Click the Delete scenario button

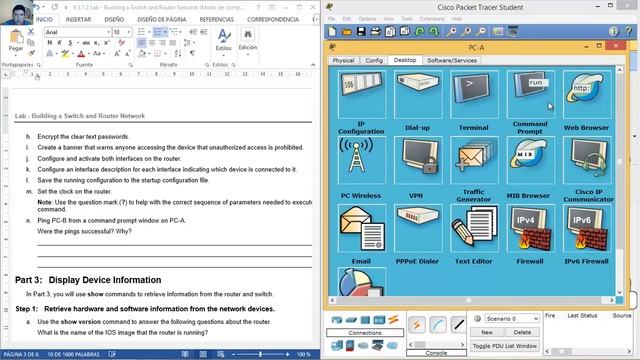click(522, 332)
